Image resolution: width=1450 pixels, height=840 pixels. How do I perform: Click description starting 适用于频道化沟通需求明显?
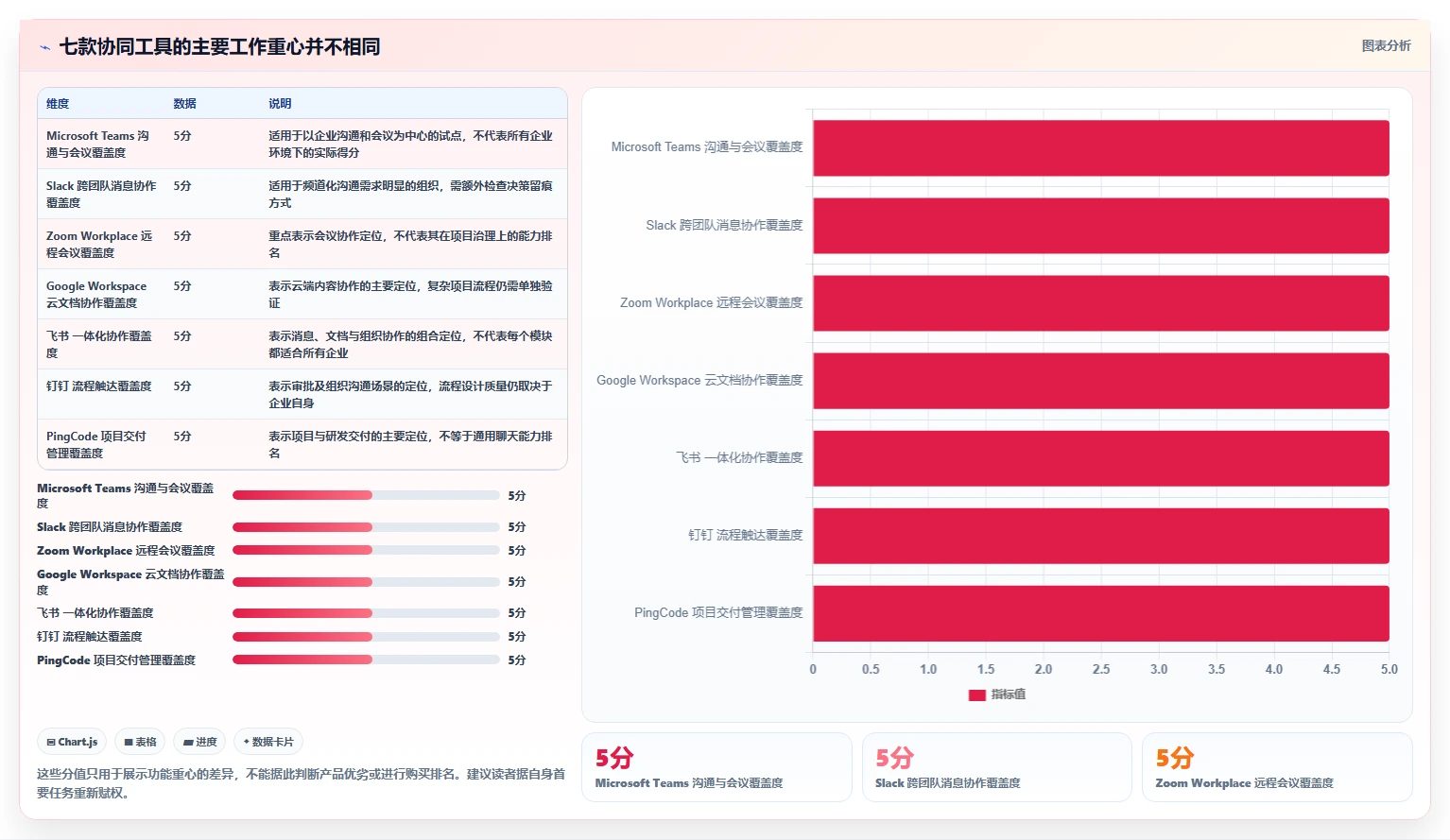(410, 194)
